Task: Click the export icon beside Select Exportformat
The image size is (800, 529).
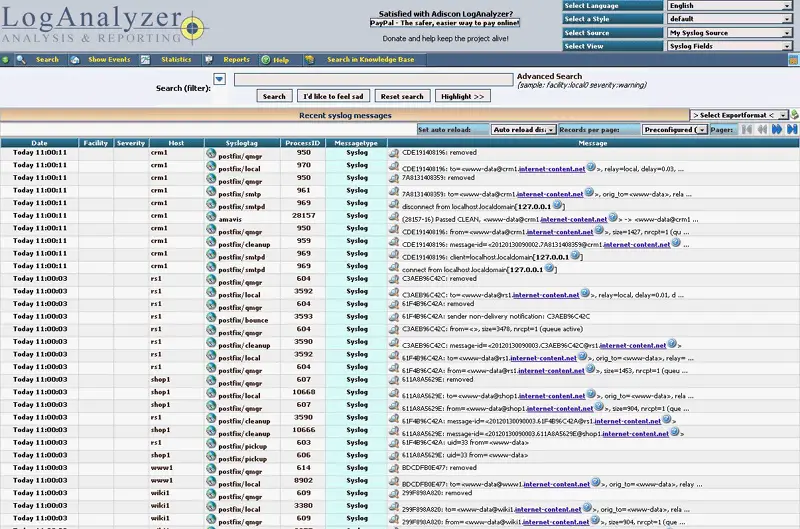Action: (x=794, y=115)
